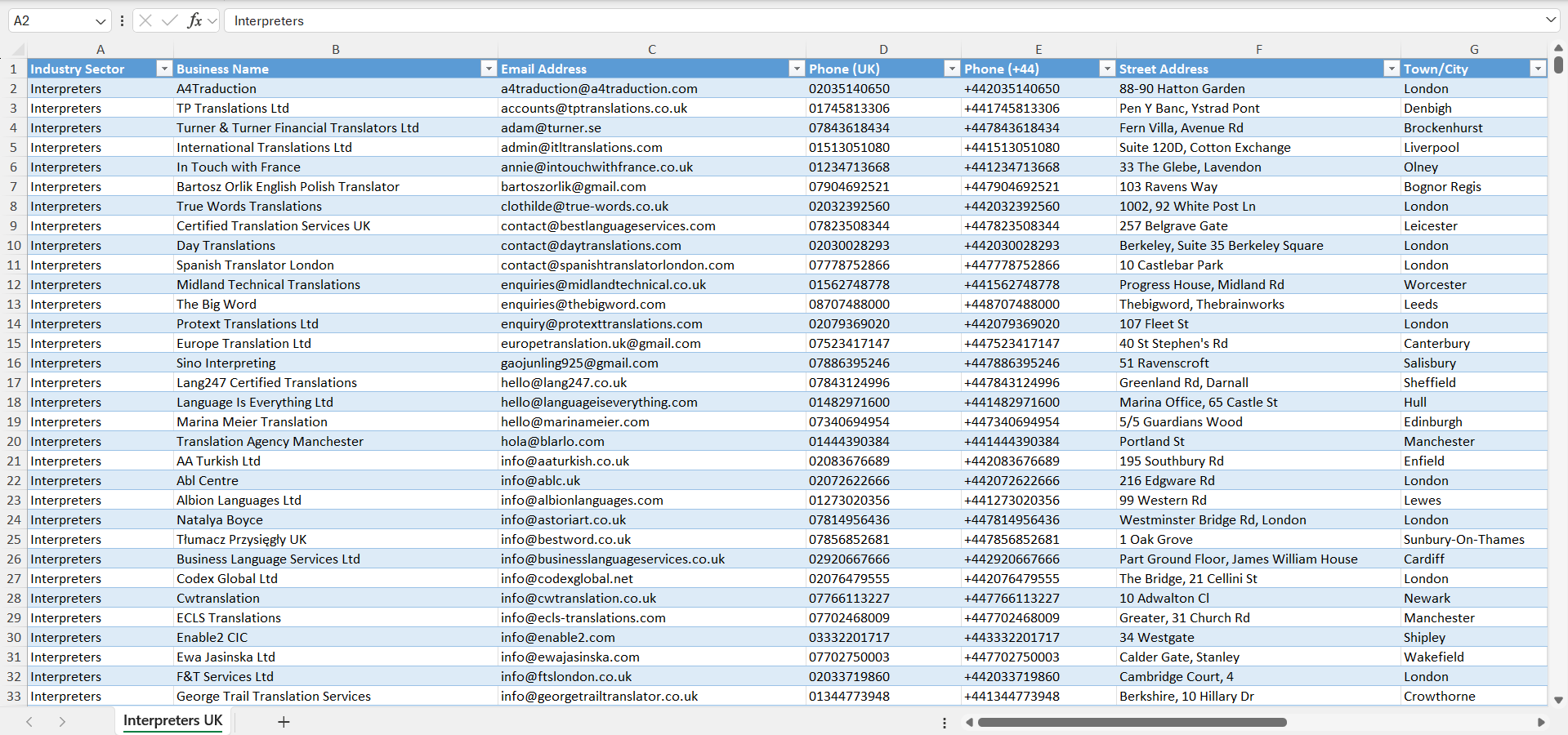Image resolution: width=1568 pixels, height=735 pixels.
Task: Click town cell Canterbury
Action: pyautogui.click(x=1474, y=343)
